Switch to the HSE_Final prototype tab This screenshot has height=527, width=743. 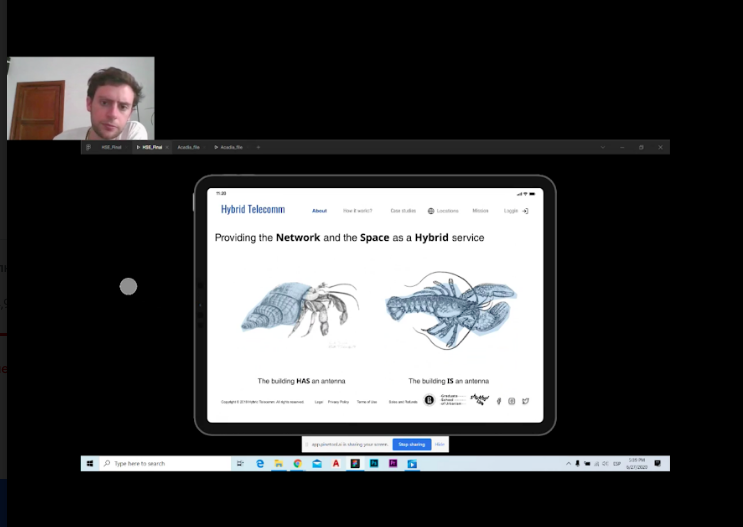coord(152,147)
